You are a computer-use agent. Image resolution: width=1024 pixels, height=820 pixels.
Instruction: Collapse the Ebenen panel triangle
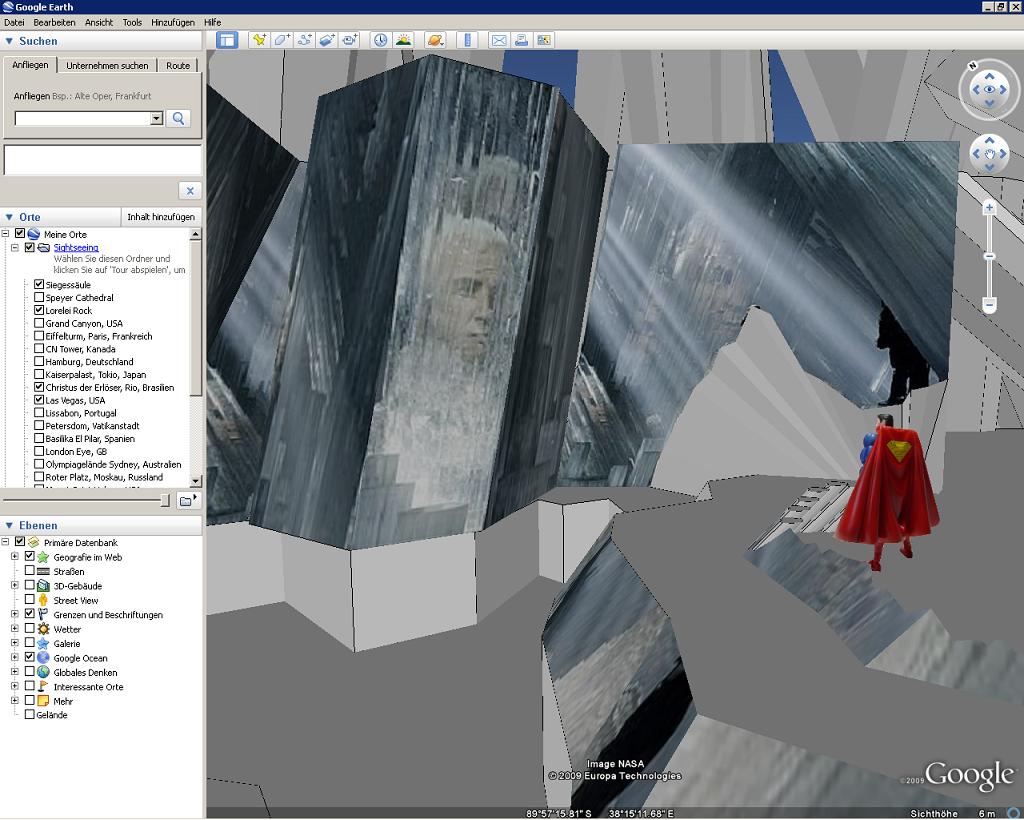click(9, 525)
